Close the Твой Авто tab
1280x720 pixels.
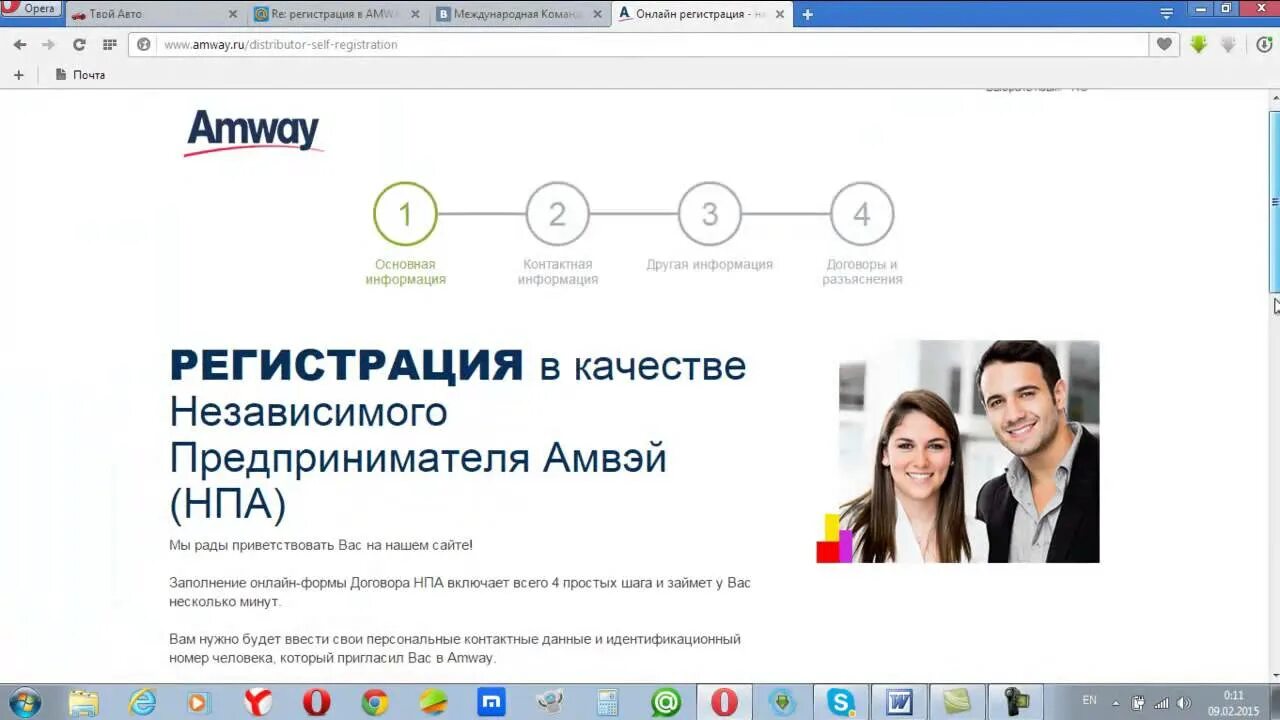pyautogui.click(x=233, y=14)
